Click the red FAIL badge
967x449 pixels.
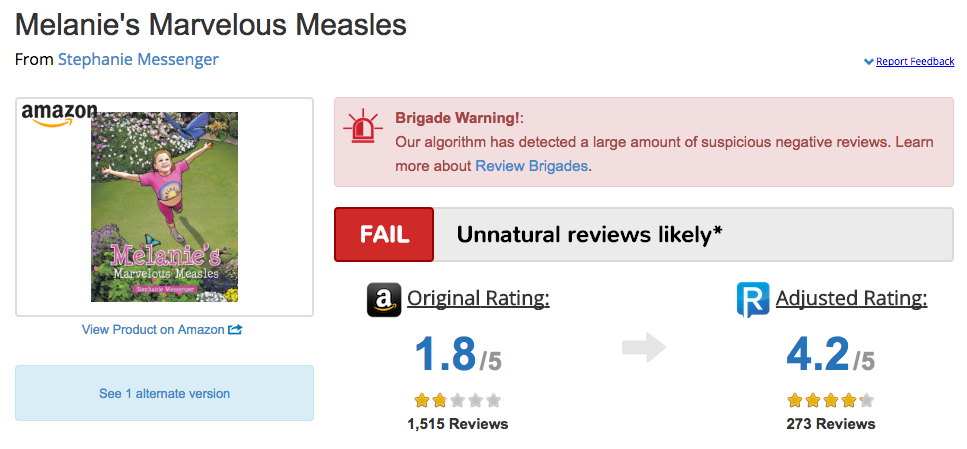click(384, 234)
